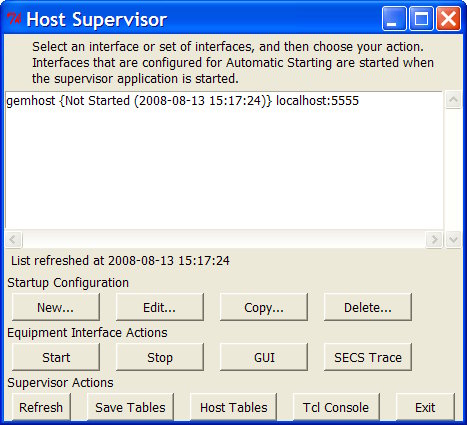Click the scroll up arrow on list

453,100
